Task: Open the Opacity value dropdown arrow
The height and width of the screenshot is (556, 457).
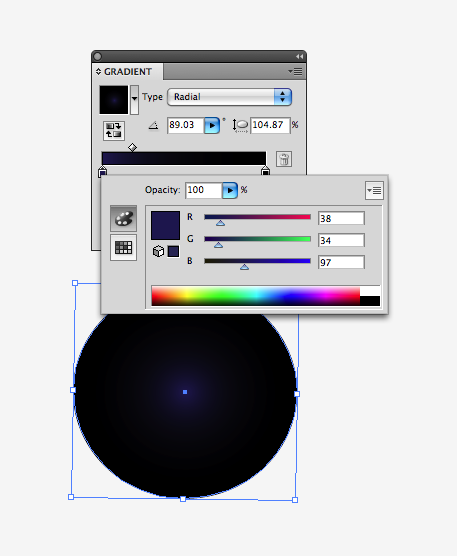Action: click(230, 190)
